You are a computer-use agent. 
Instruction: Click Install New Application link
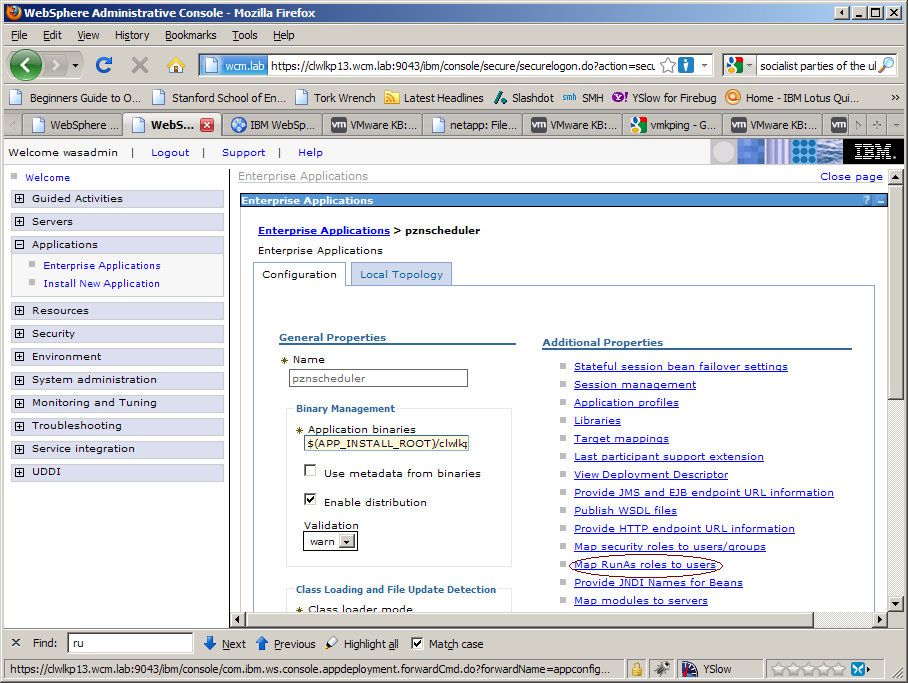click(x=101, y=283)
